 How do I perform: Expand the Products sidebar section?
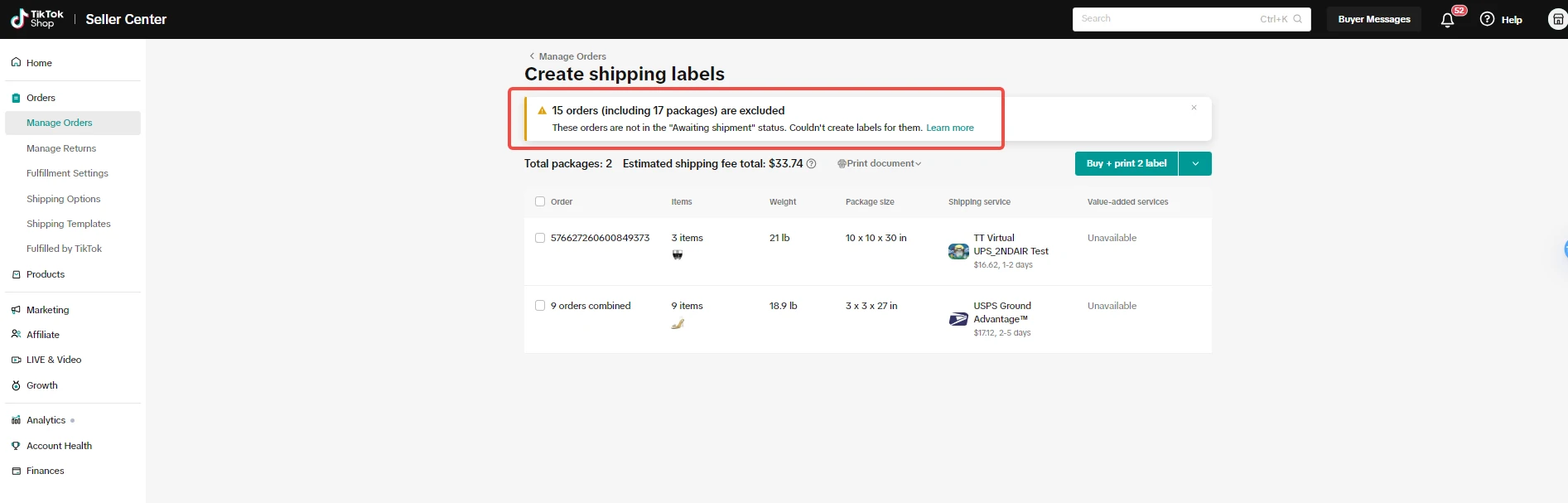click(x=46, y=274)
